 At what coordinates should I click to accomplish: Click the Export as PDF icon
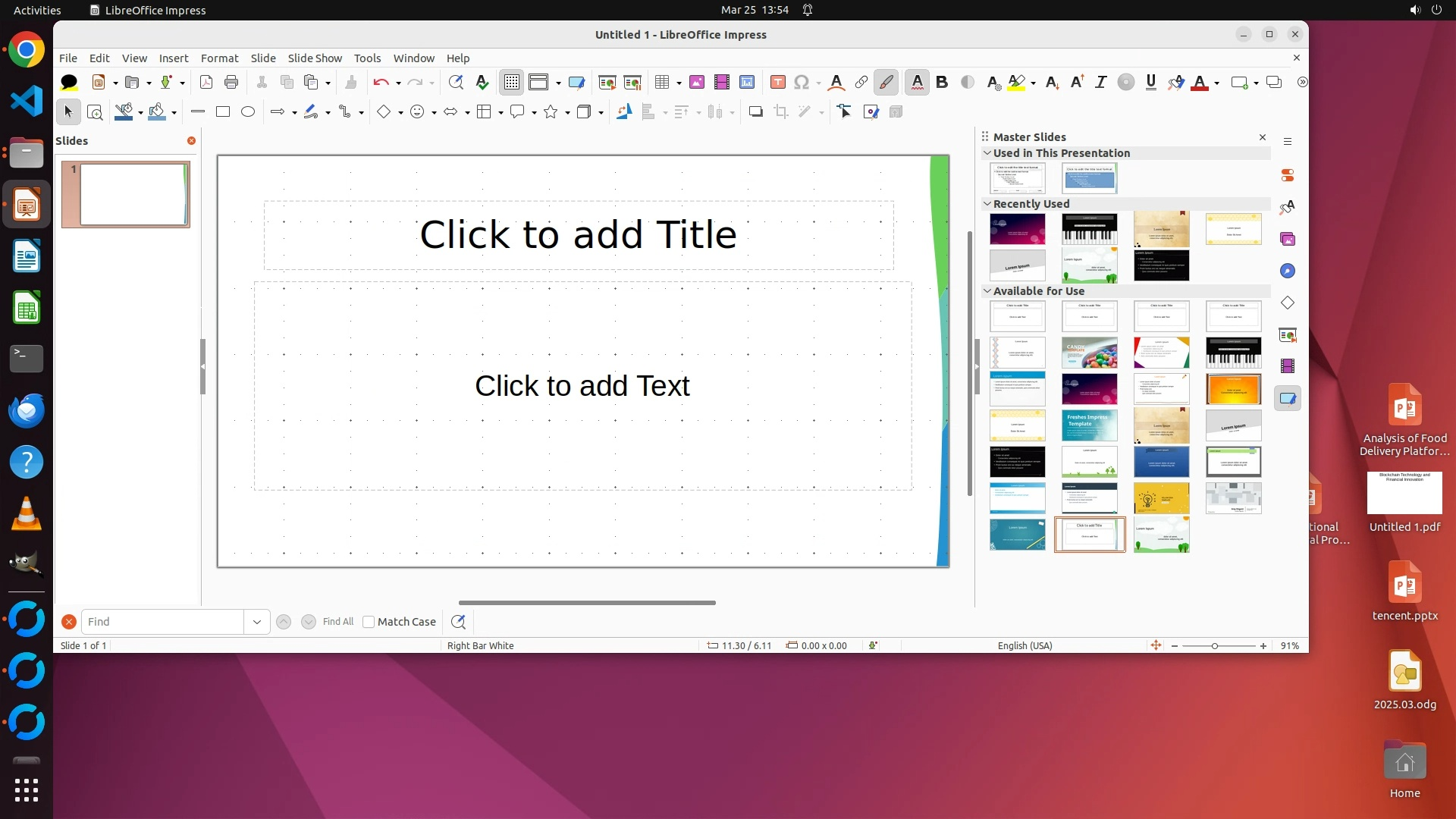tap(206, 82)
